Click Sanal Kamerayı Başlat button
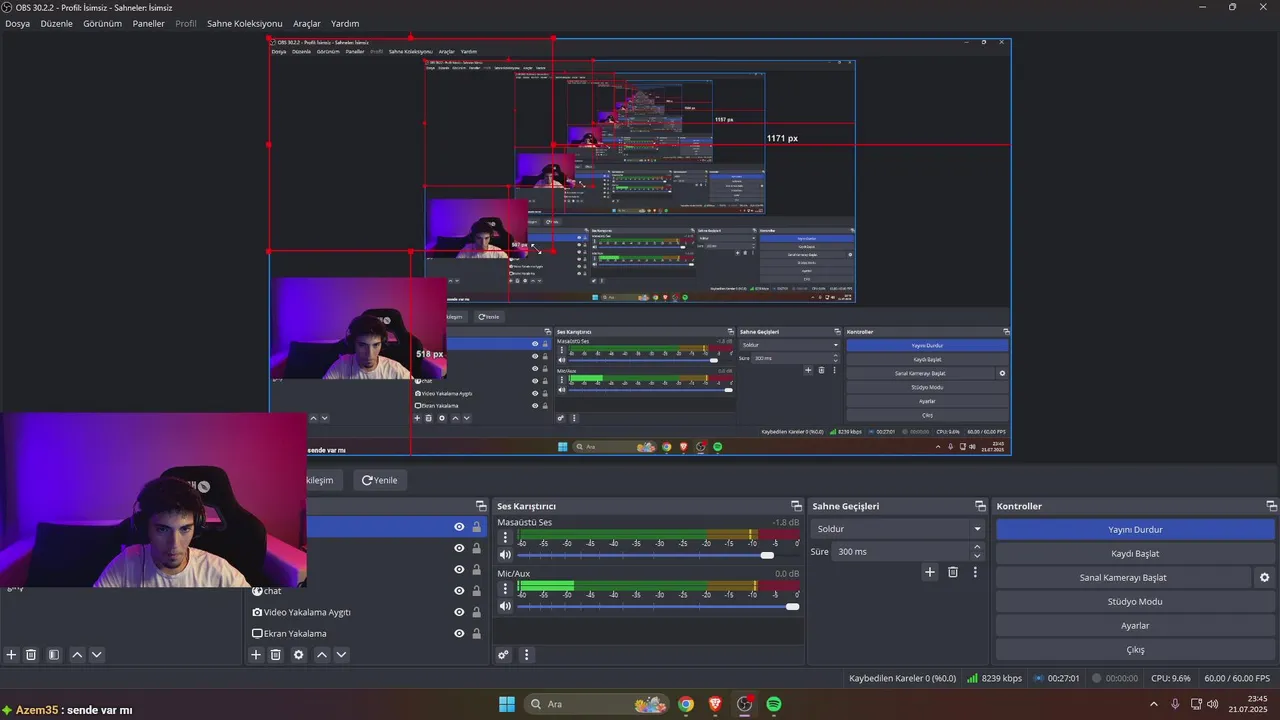 (1123, 578)
